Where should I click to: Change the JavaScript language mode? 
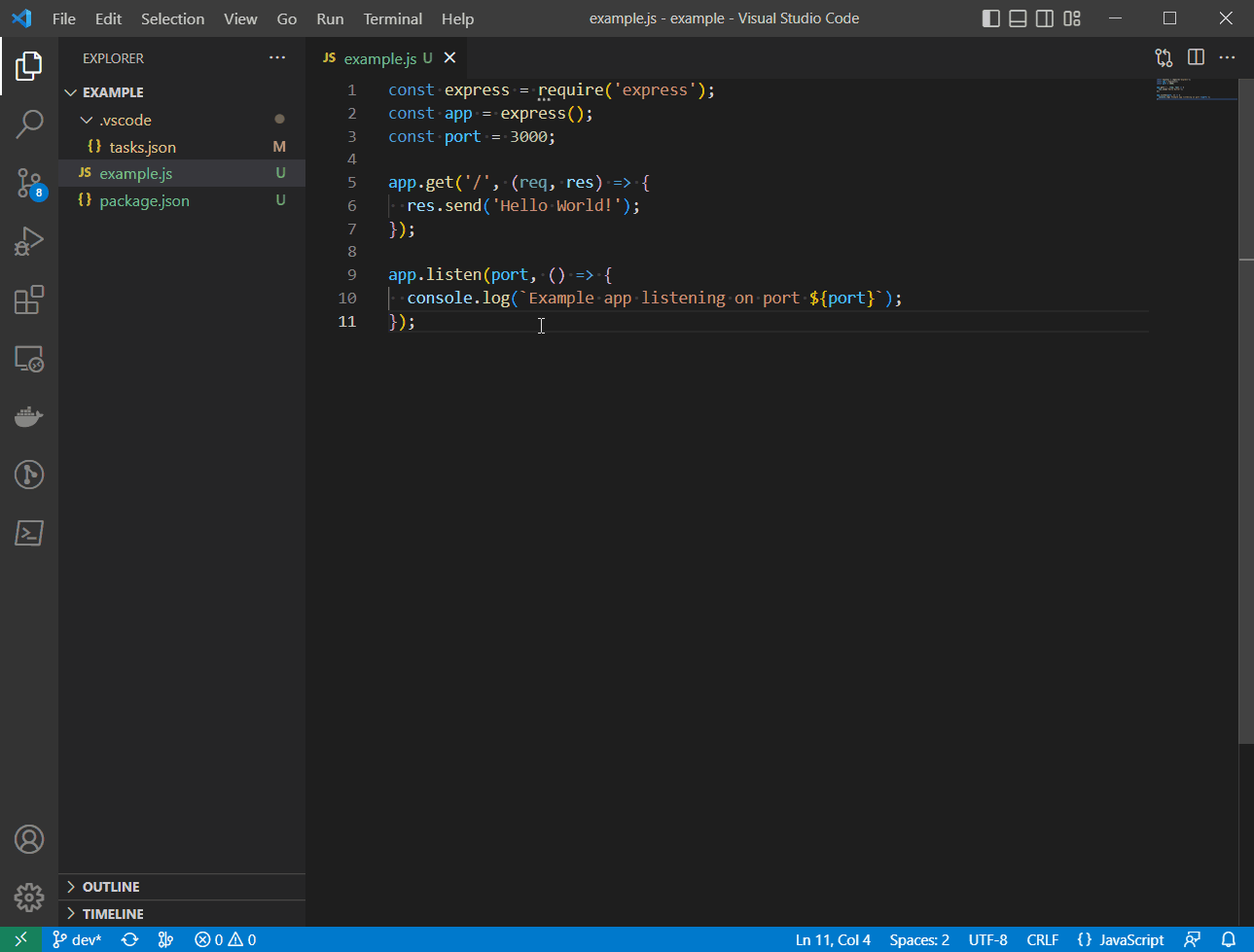(x=1130, y=939)
